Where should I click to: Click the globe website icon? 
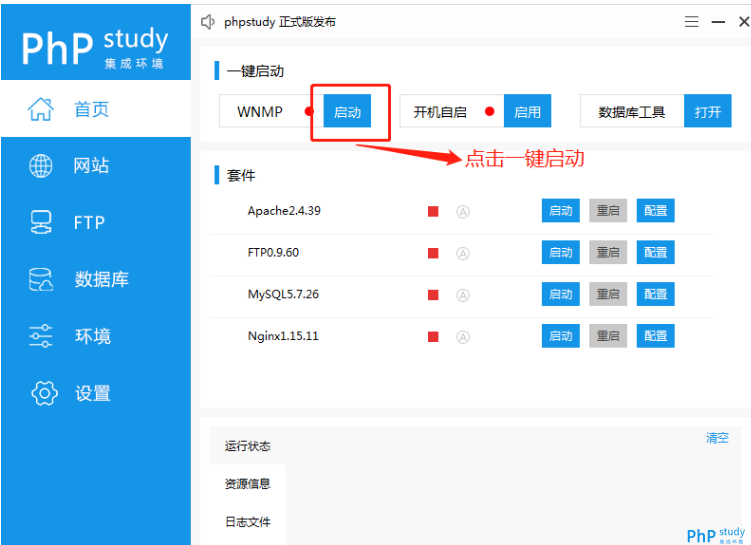point(41,166)
